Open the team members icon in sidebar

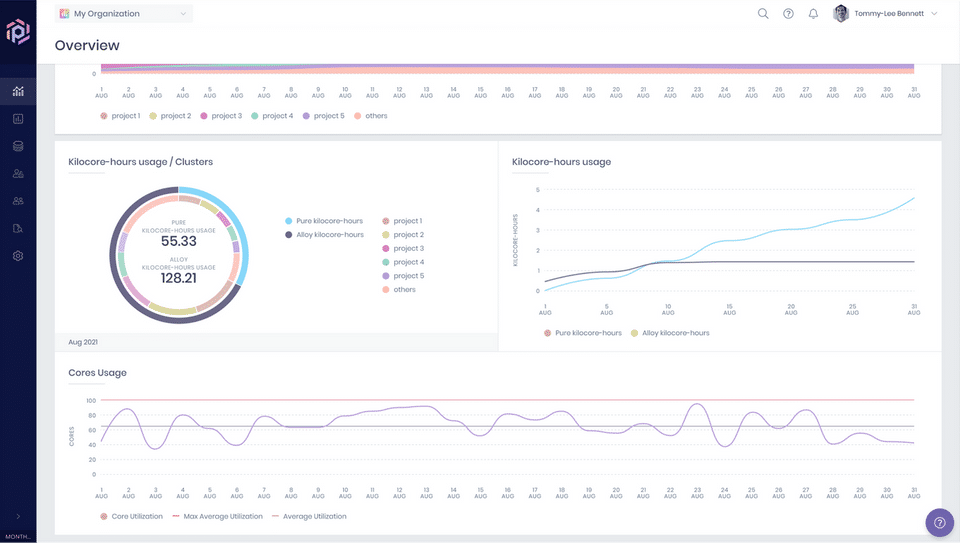coord(18,201)
